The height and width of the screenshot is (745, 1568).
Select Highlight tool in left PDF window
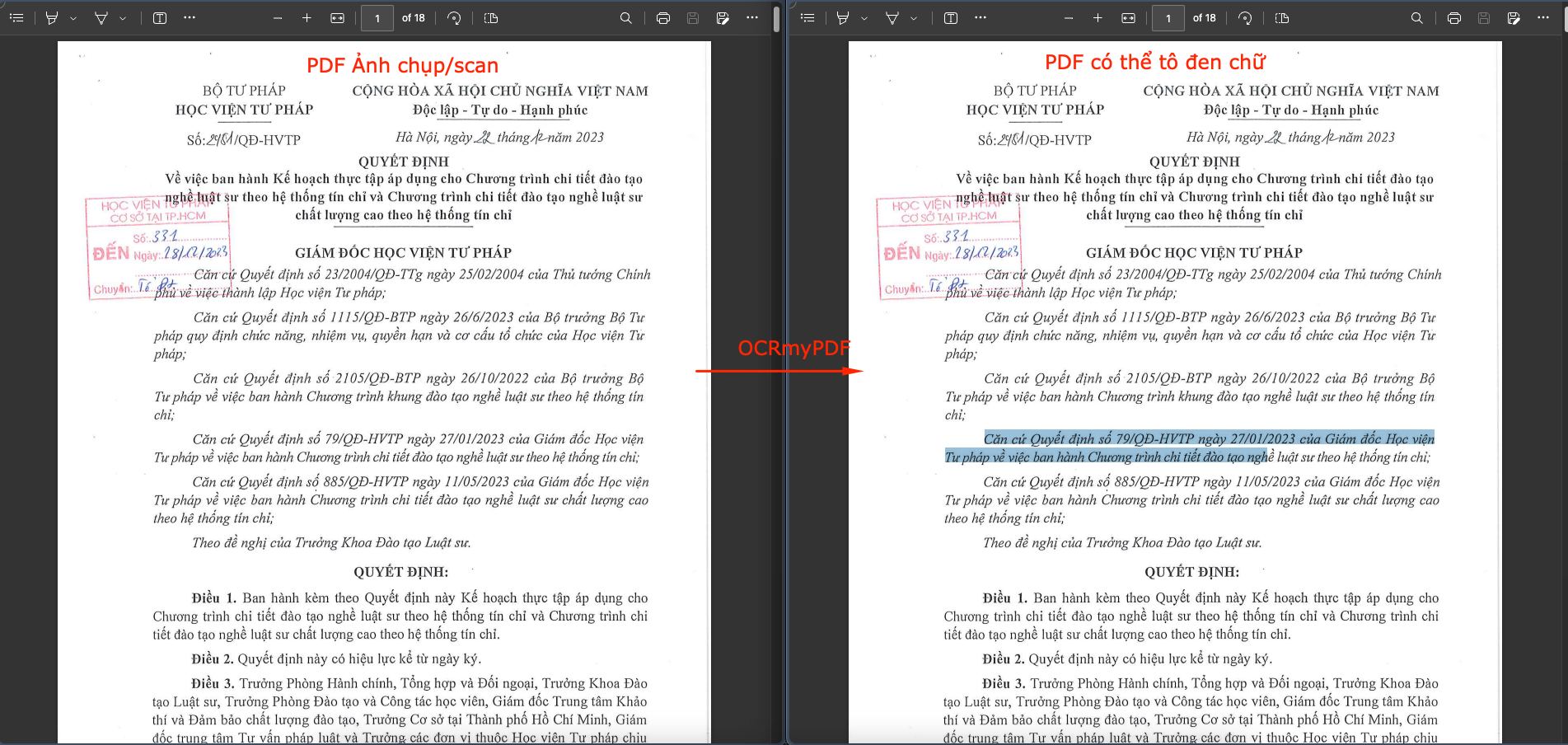click(x=52, y=17)
